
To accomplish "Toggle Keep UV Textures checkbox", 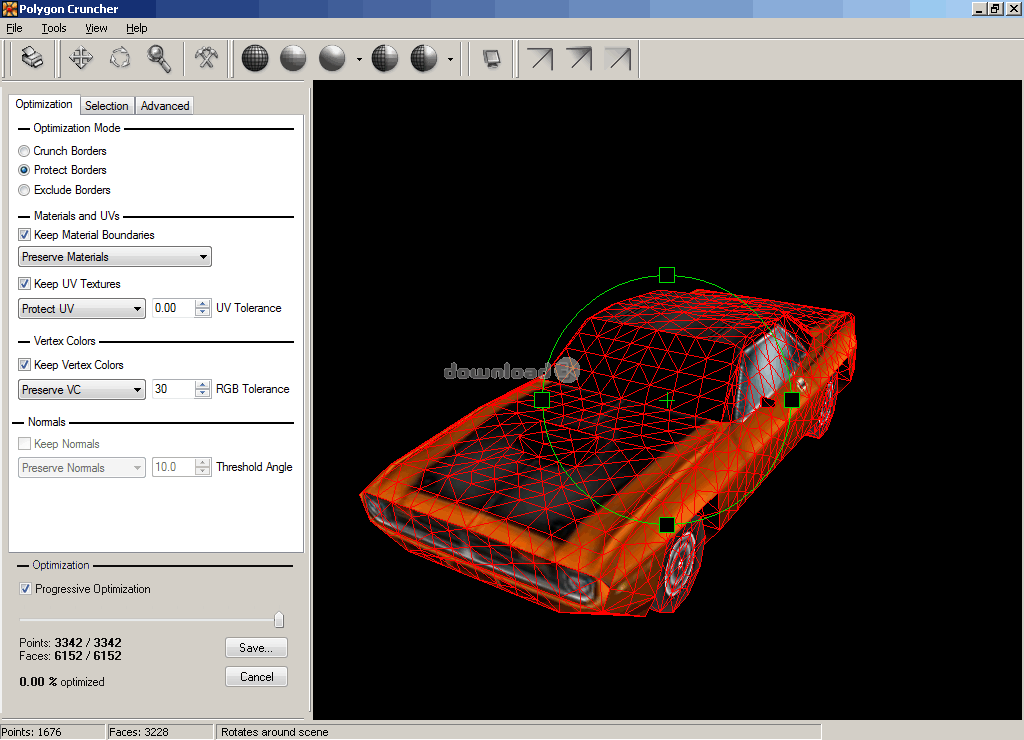I will pos(24,283).
